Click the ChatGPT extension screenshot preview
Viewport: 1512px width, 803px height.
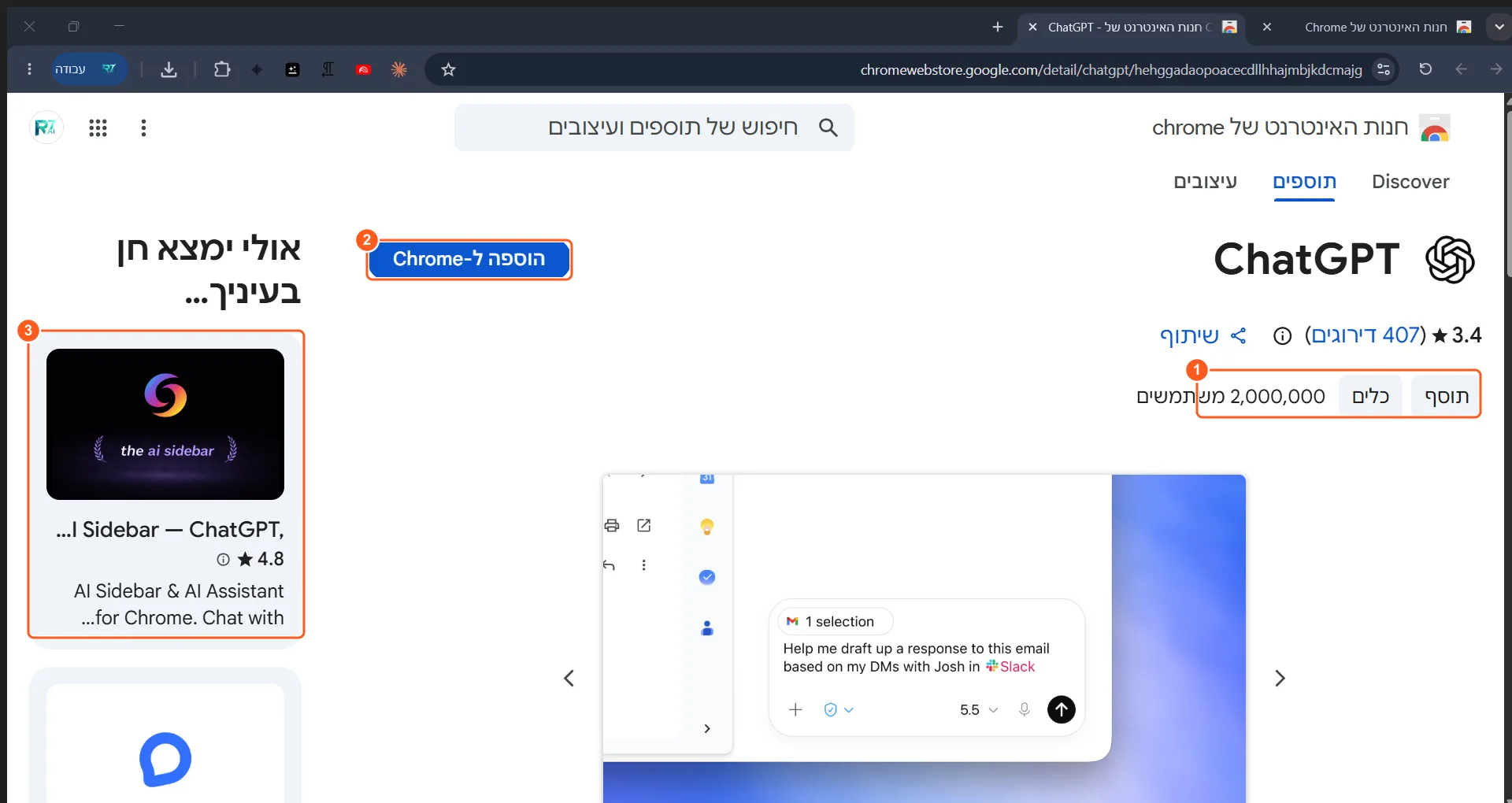coord(924,638)
